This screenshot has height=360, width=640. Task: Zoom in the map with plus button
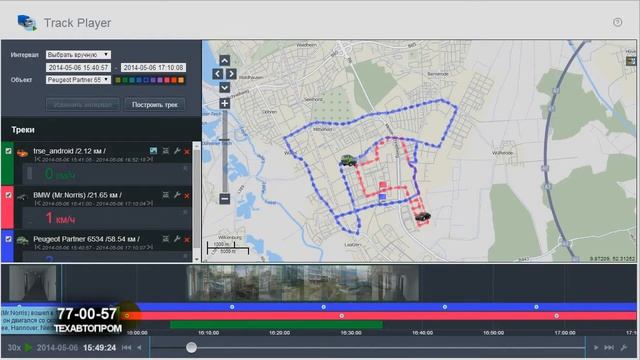tap(224, 103)
